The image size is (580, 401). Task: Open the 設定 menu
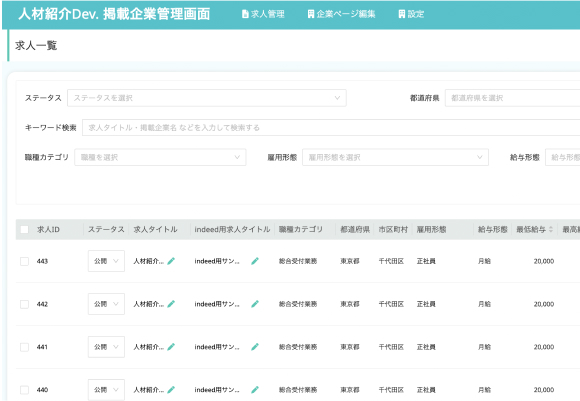[411, 14]
